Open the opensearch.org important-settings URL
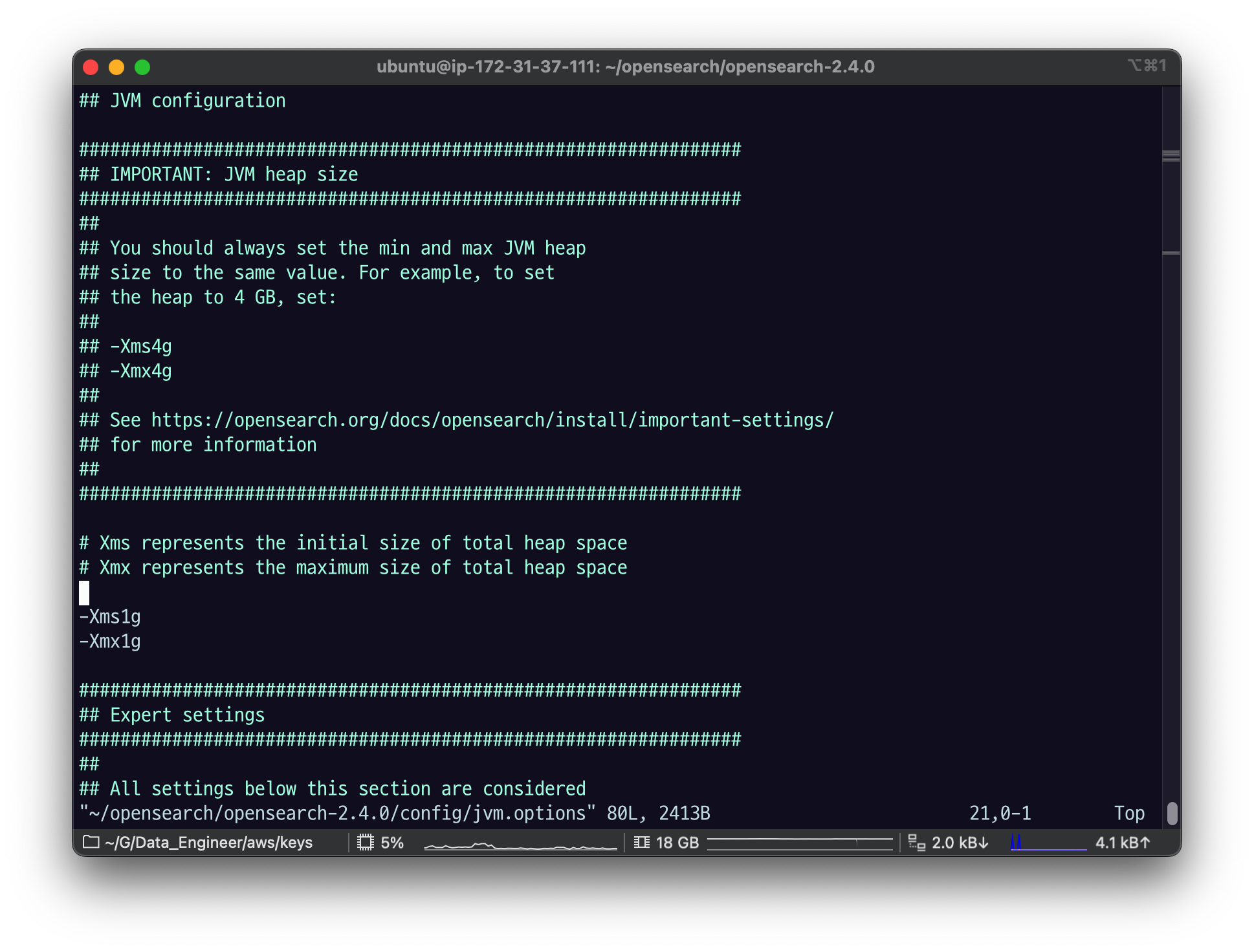The image size is (1254, 952). 492,420
